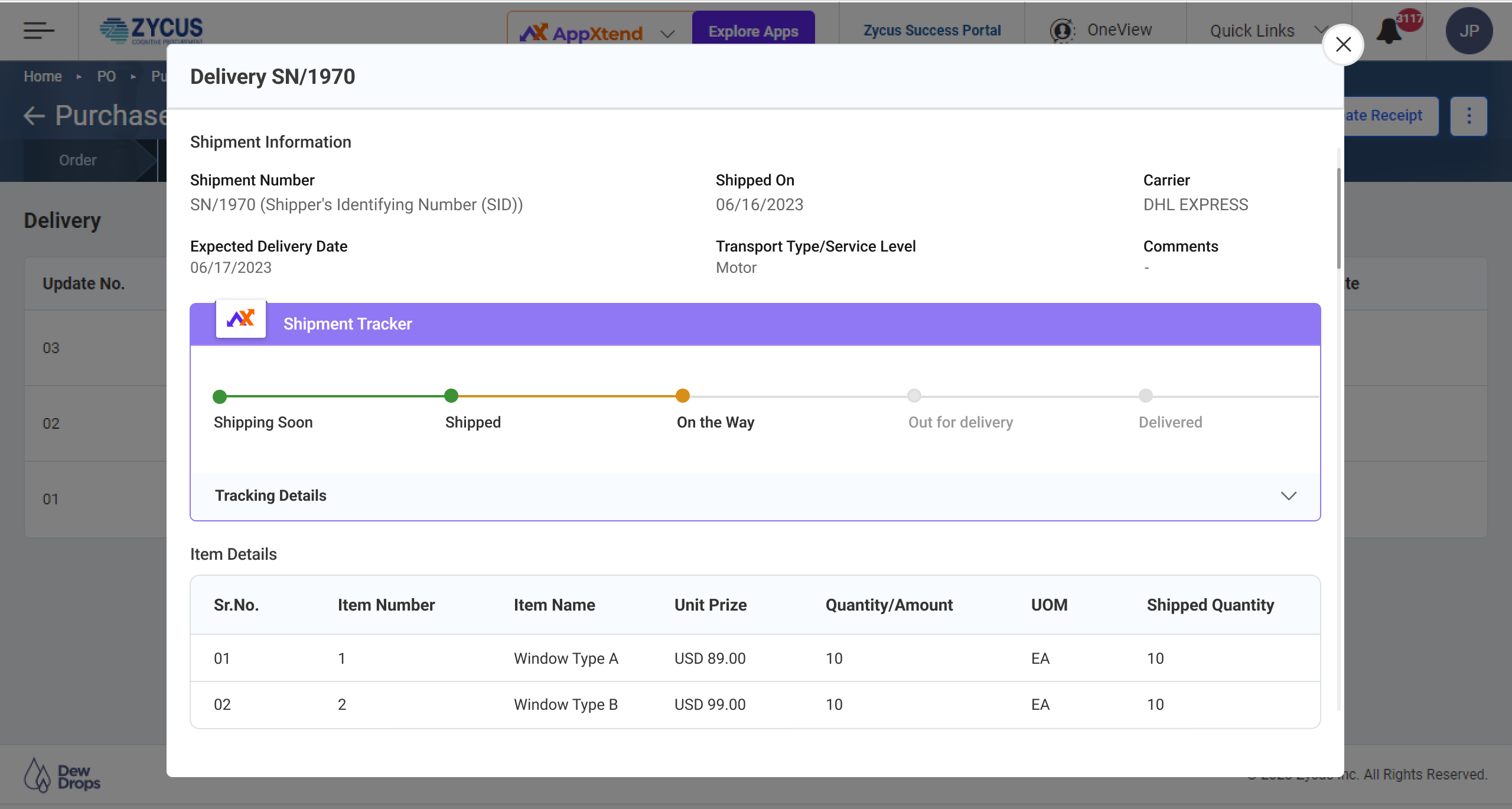
Task: Go back using the Purchase arrow
Action: 34,116
